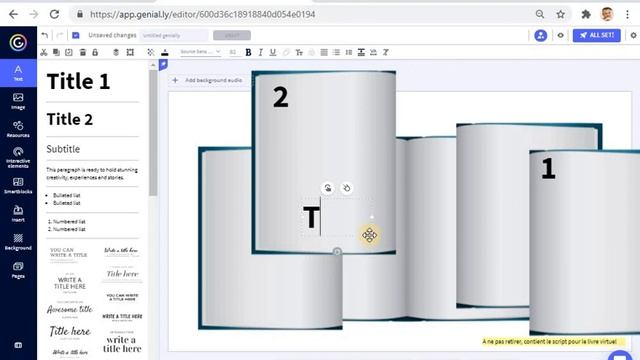This screenshot has height=360, width=640.
Task: Undo the last action
Action: pos(44,36)
